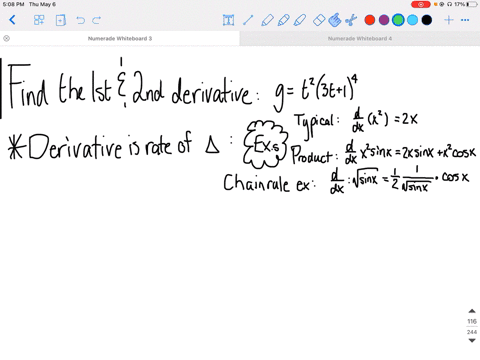Add a new page with the plus-page icon
Screen dimensions: 480x360
pyautogui.click(x=60, y=20)
